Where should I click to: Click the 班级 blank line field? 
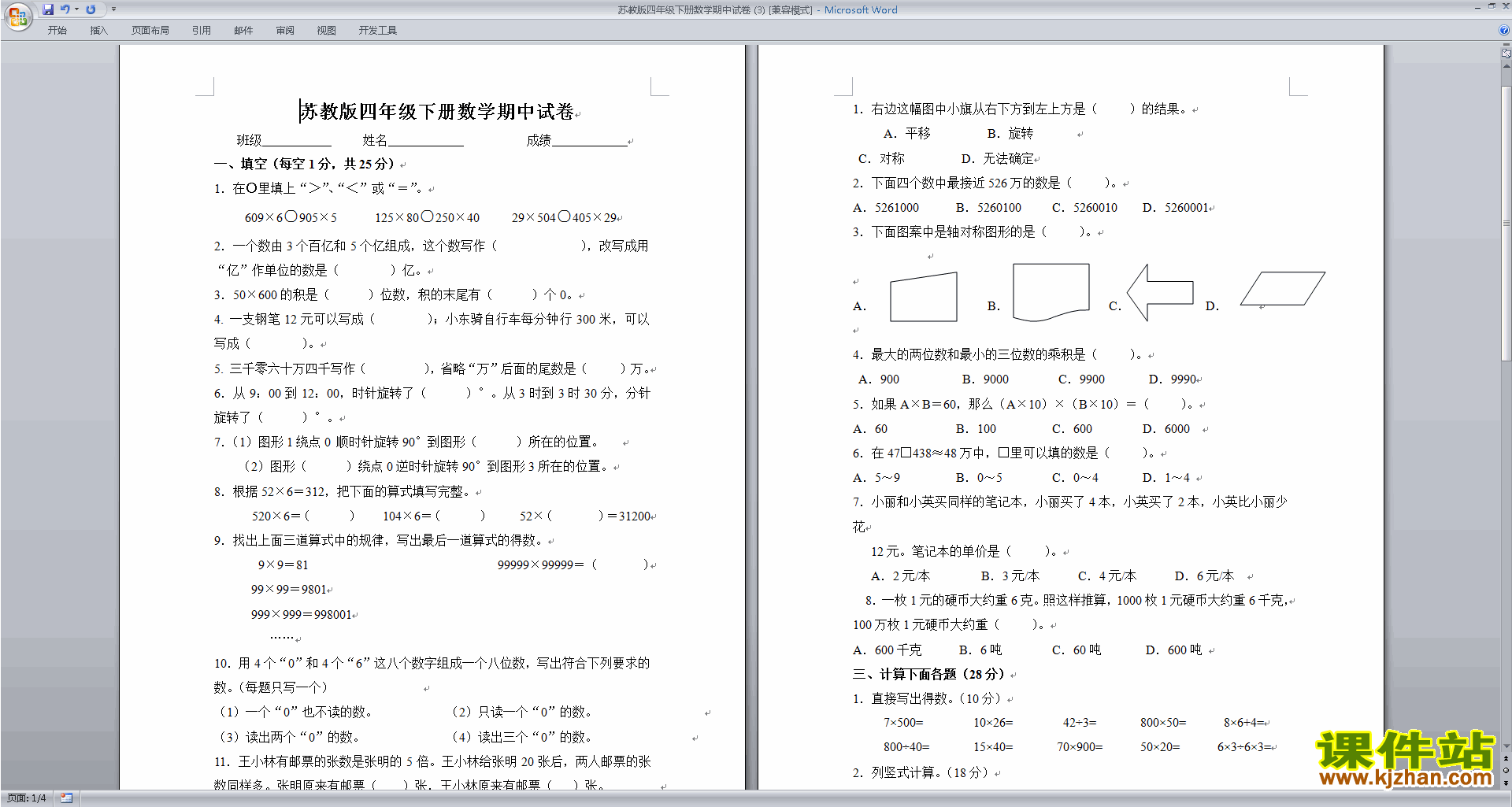[x=297, y=141]
